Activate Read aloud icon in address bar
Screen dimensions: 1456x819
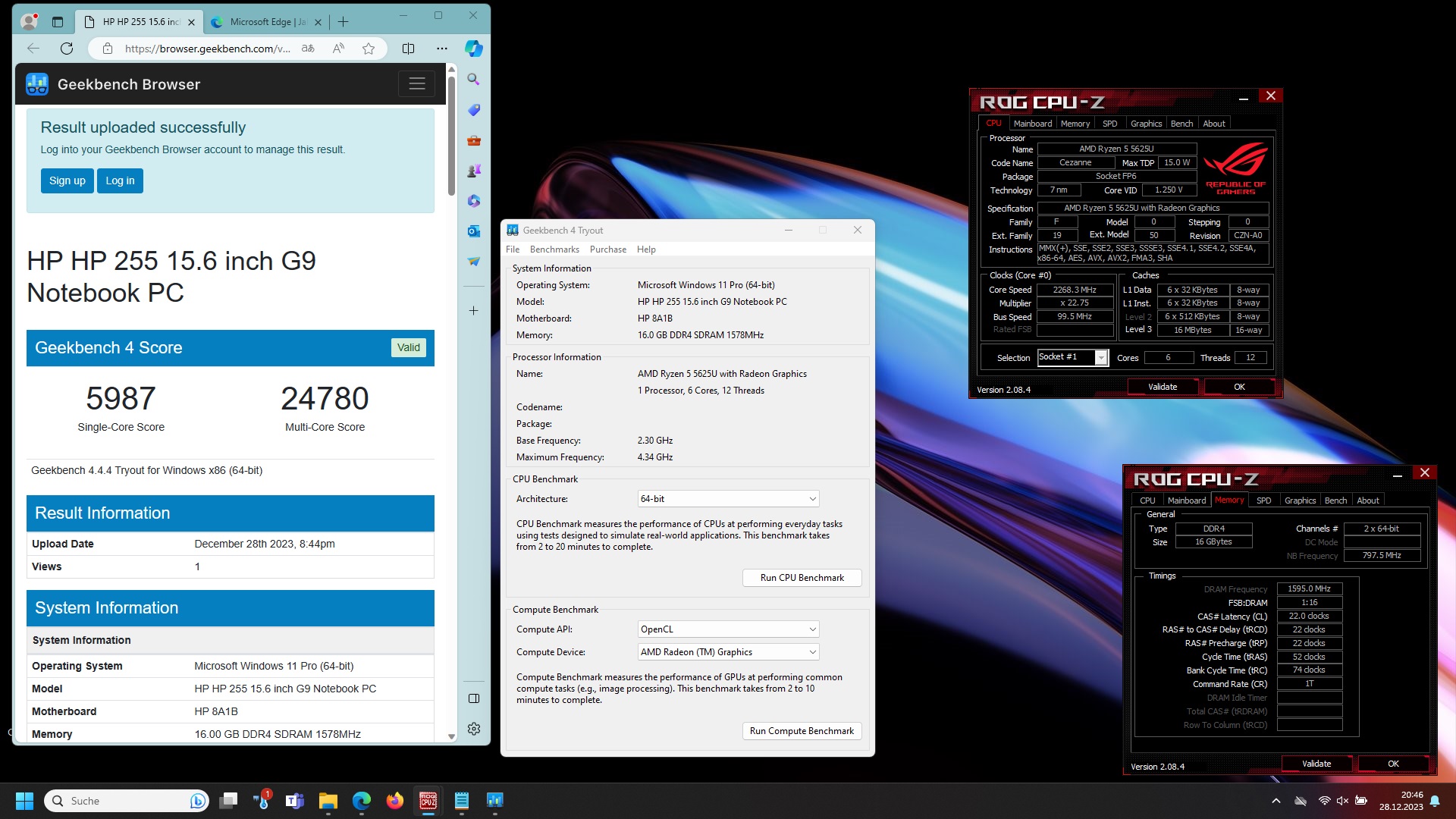338,49
